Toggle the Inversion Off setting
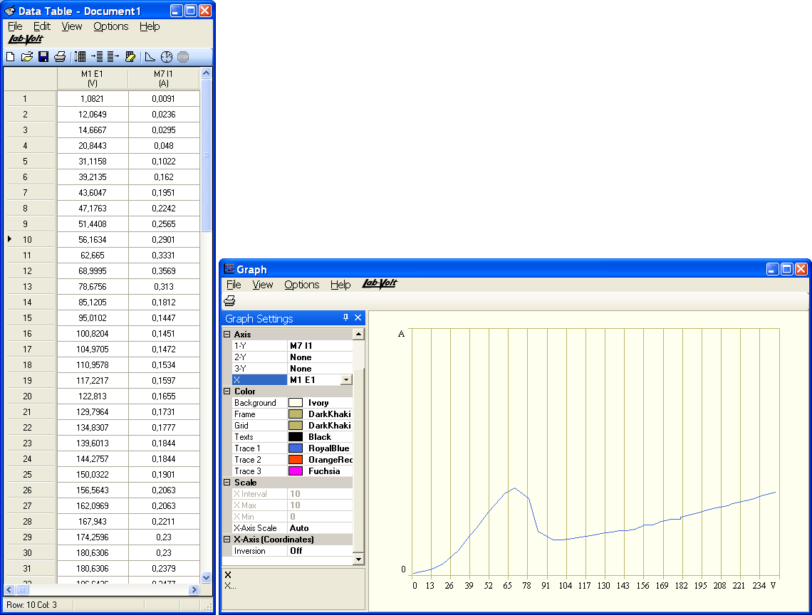 point(296,551)
